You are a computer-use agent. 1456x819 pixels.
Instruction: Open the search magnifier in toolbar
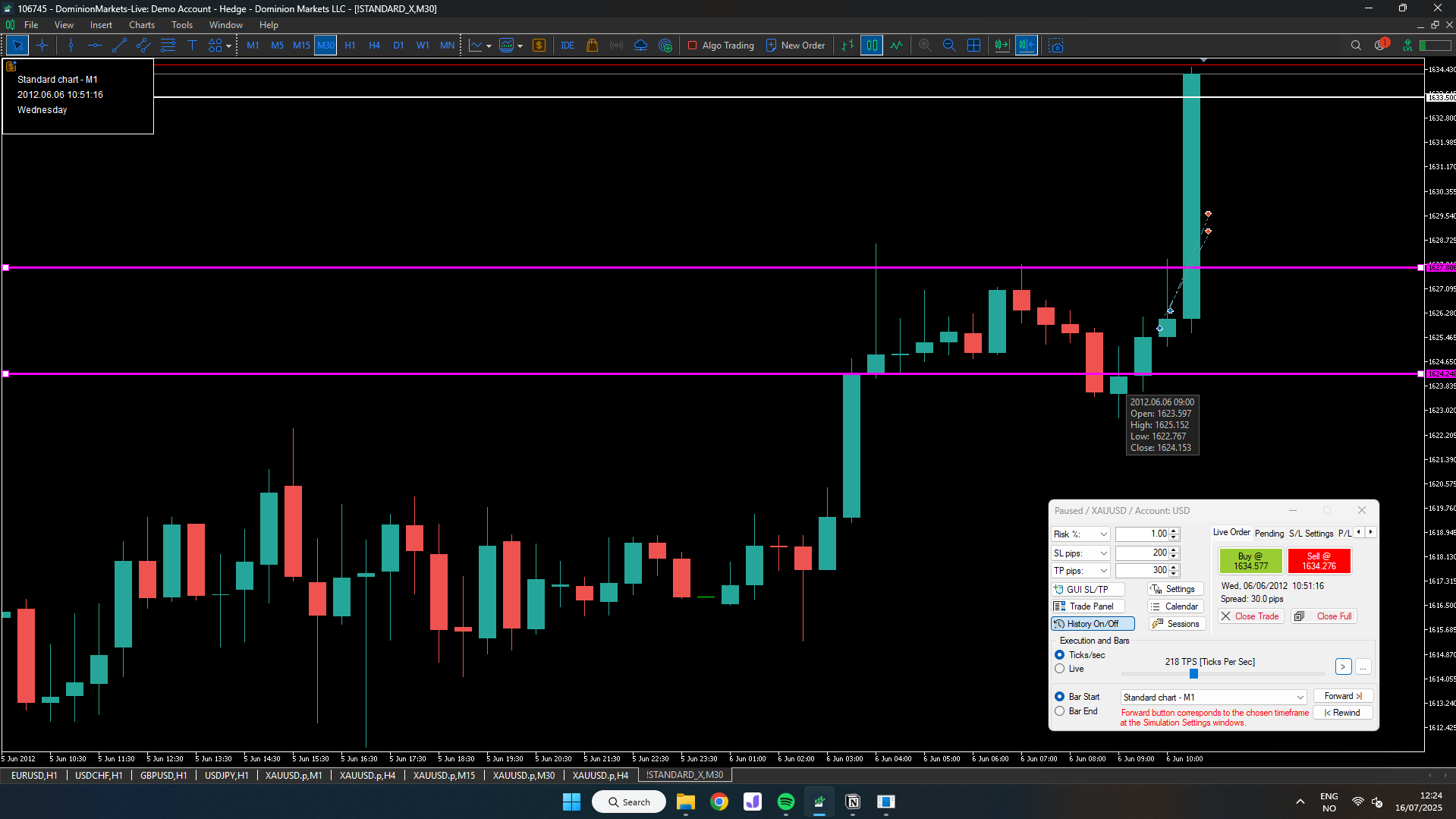[1356, 46]
